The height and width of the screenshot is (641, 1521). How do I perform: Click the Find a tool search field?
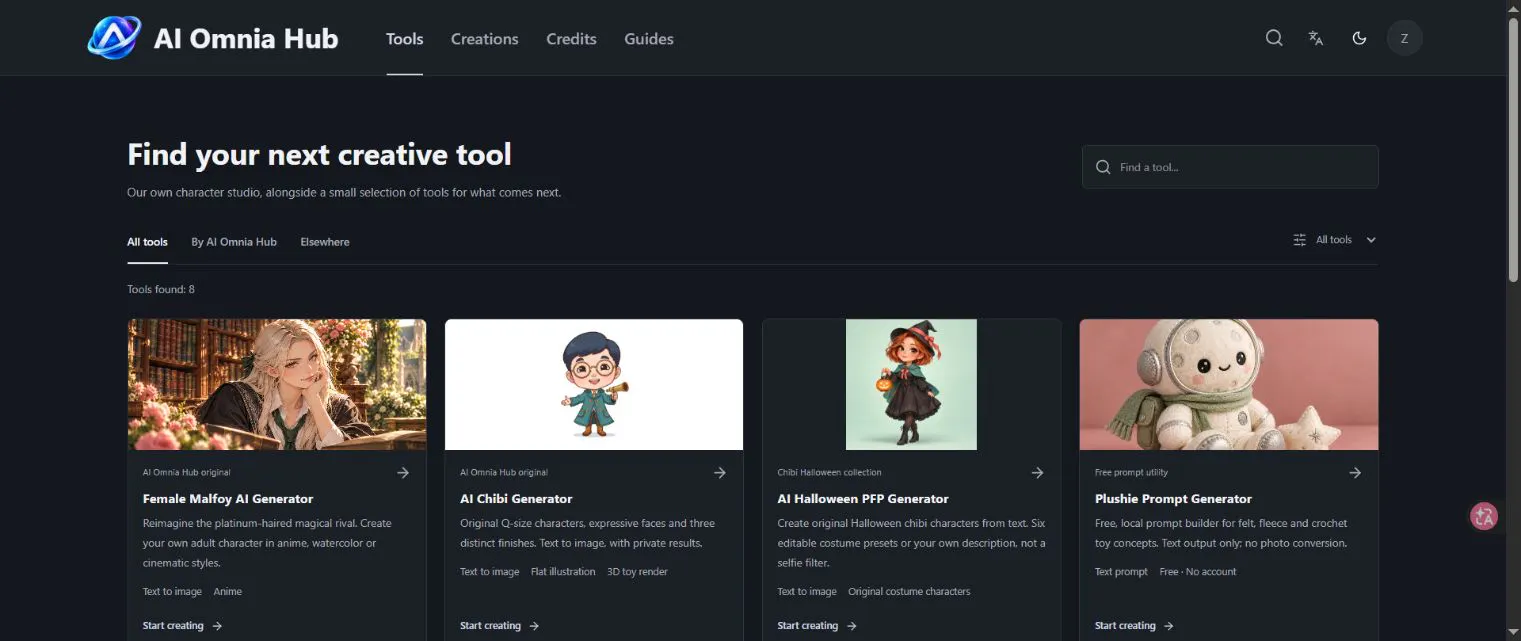pos(1230,167)
